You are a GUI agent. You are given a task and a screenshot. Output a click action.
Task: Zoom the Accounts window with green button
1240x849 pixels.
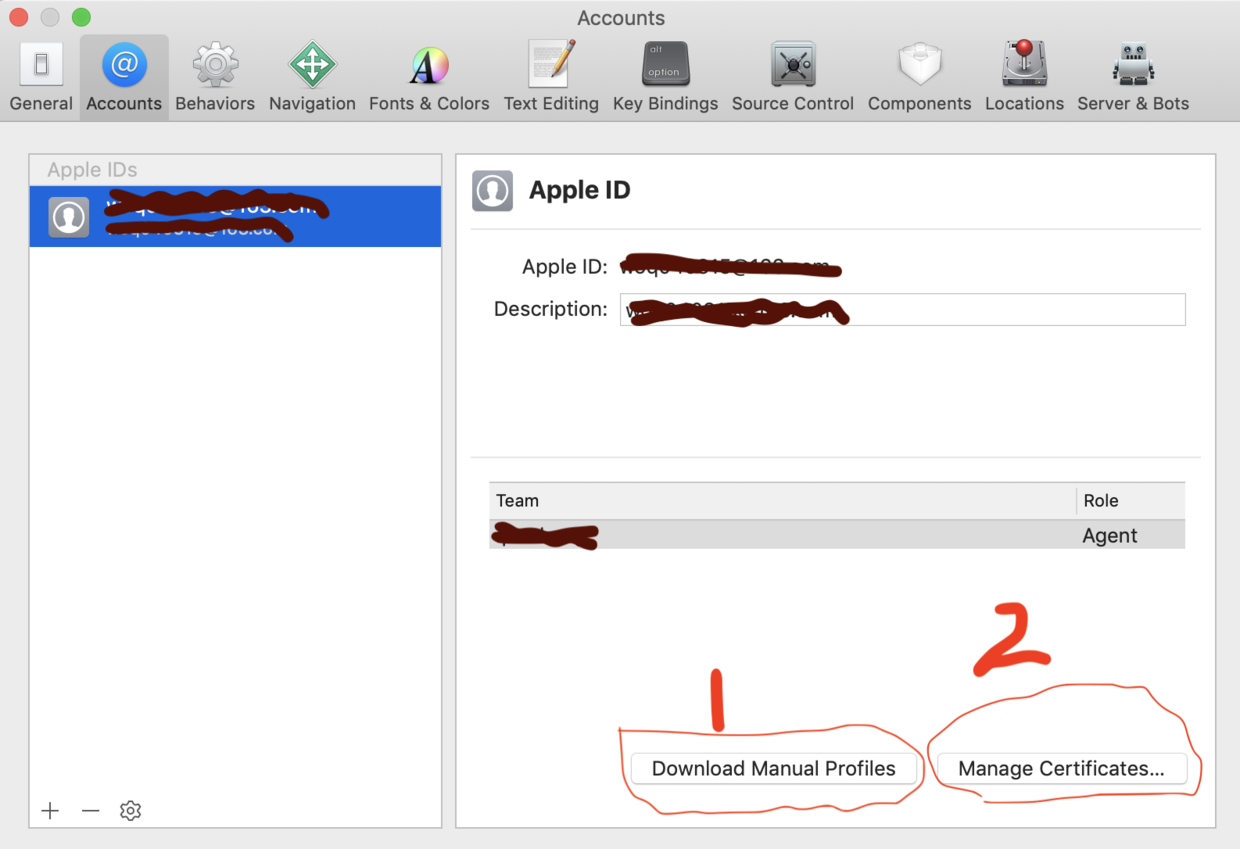click(x=82, y=17)
